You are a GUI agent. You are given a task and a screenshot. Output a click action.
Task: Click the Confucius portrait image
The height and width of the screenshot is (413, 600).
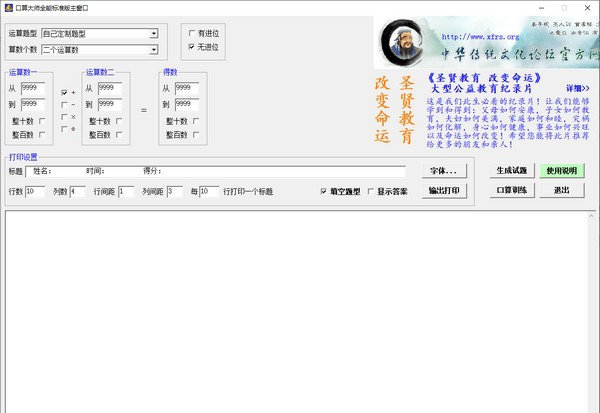pyautogui.click(x=403, y=43)
